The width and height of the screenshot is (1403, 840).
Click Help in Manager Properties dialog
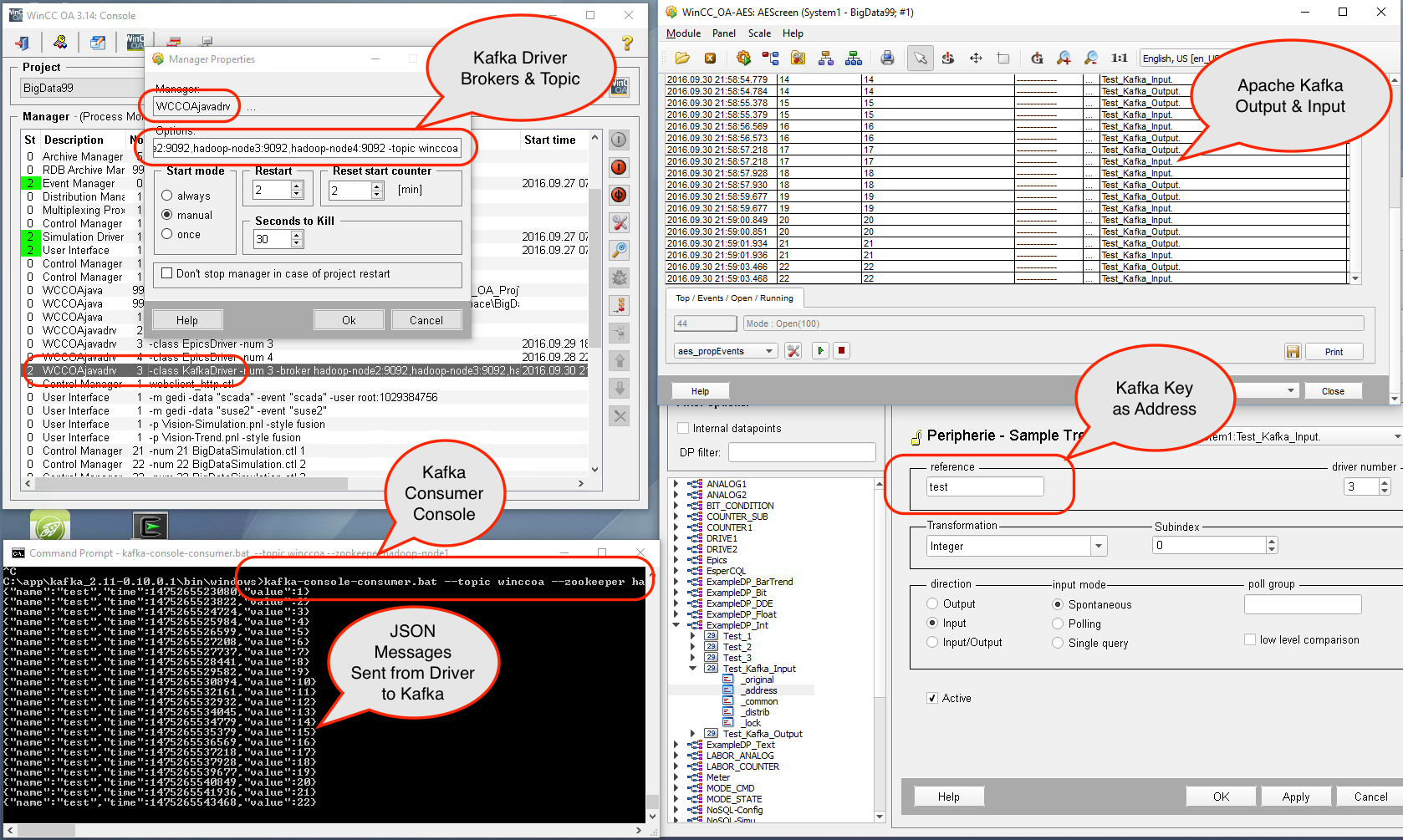pyautogui.click(x=187, y=320)
